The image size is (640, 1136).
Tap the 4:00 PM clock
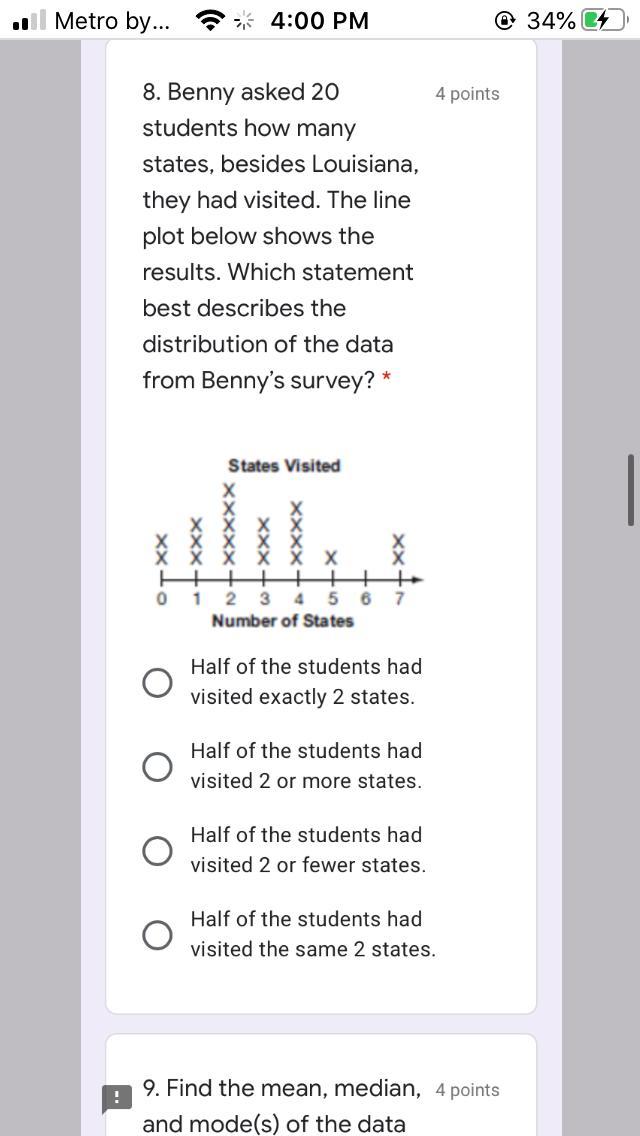pos(319,20)
